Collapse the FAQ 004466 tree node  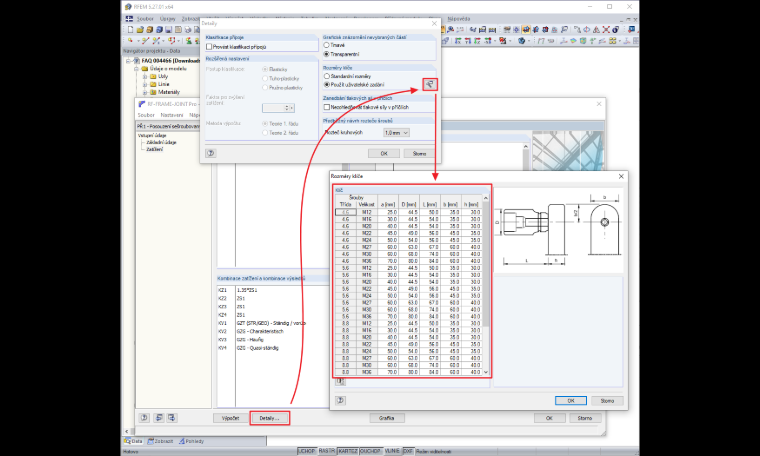129,61
